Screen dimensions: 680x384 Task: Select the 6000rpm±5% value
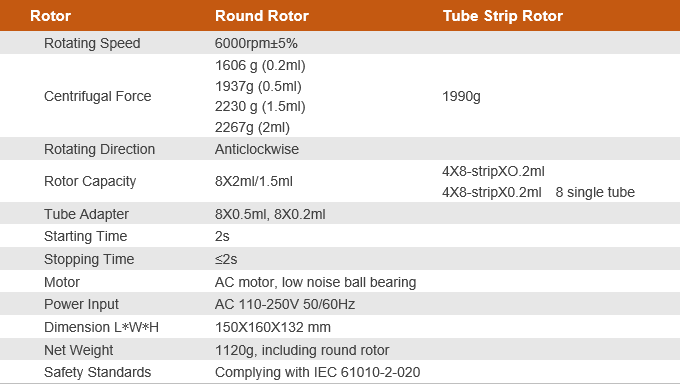[256, 43]
